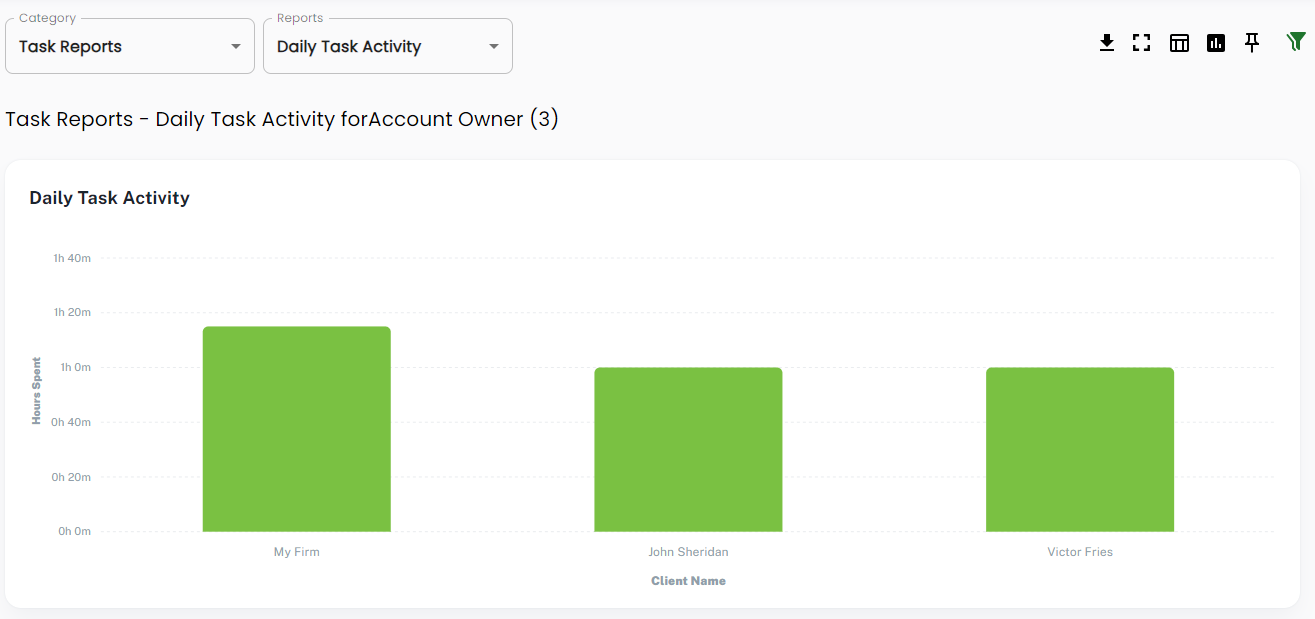Click the Victor Fries bar in chart
This screenshot has width=1315, height=619.
click(x=1080, y=450)
